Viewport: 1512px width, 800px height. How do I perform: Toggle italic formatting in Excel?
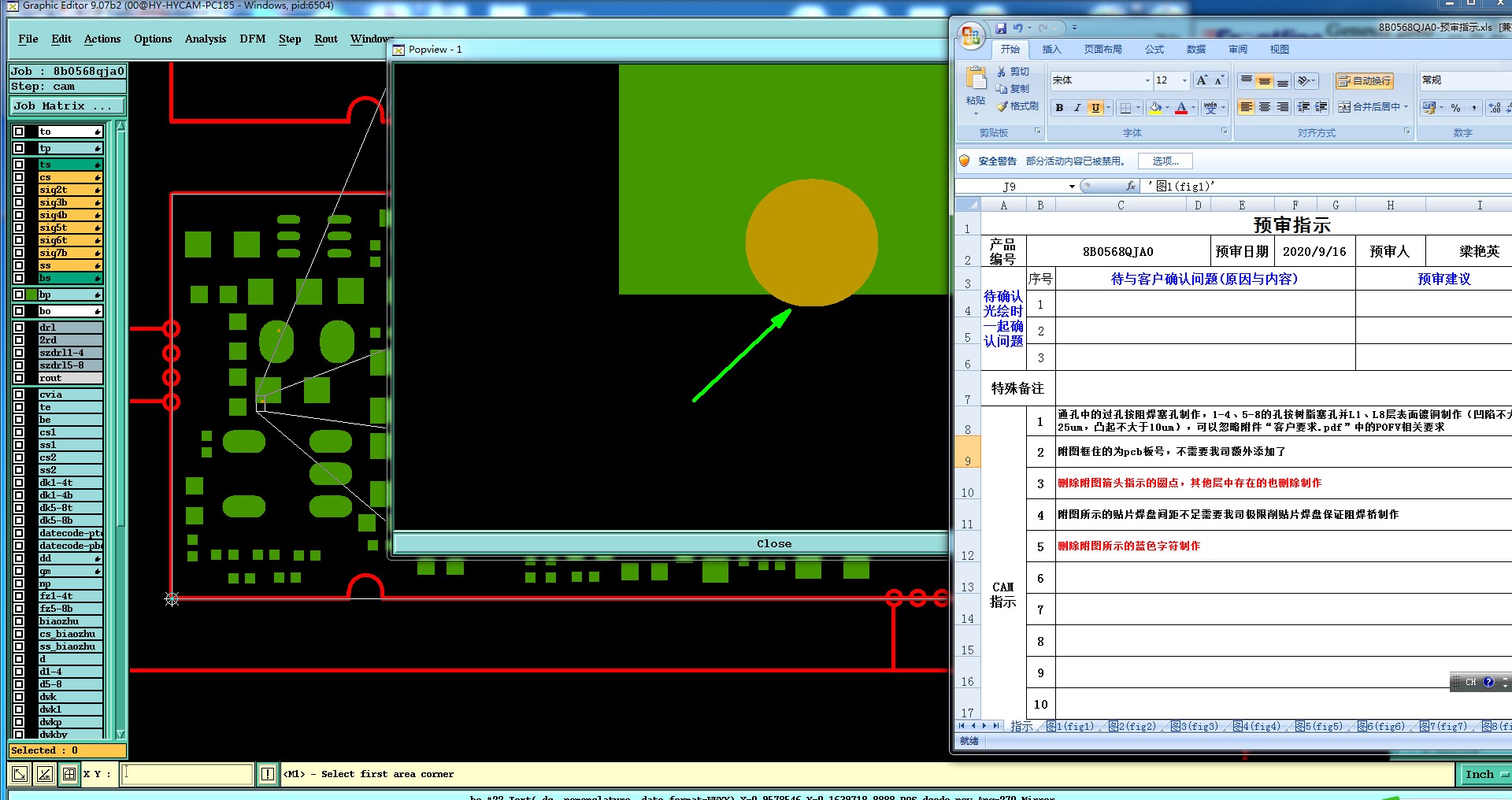1077,108
